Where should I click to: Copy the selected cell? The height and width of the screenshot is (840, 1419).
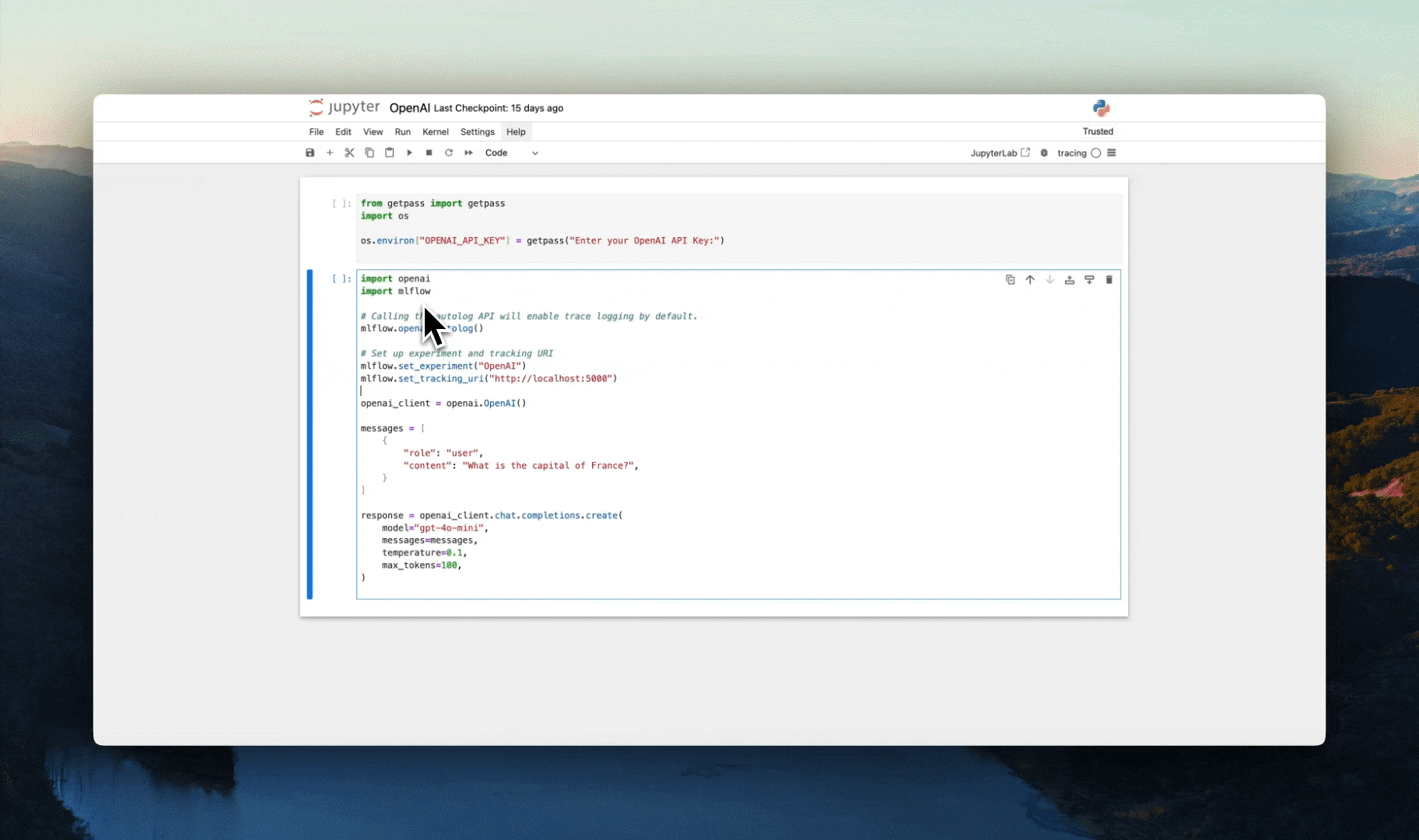coord(370,152)
